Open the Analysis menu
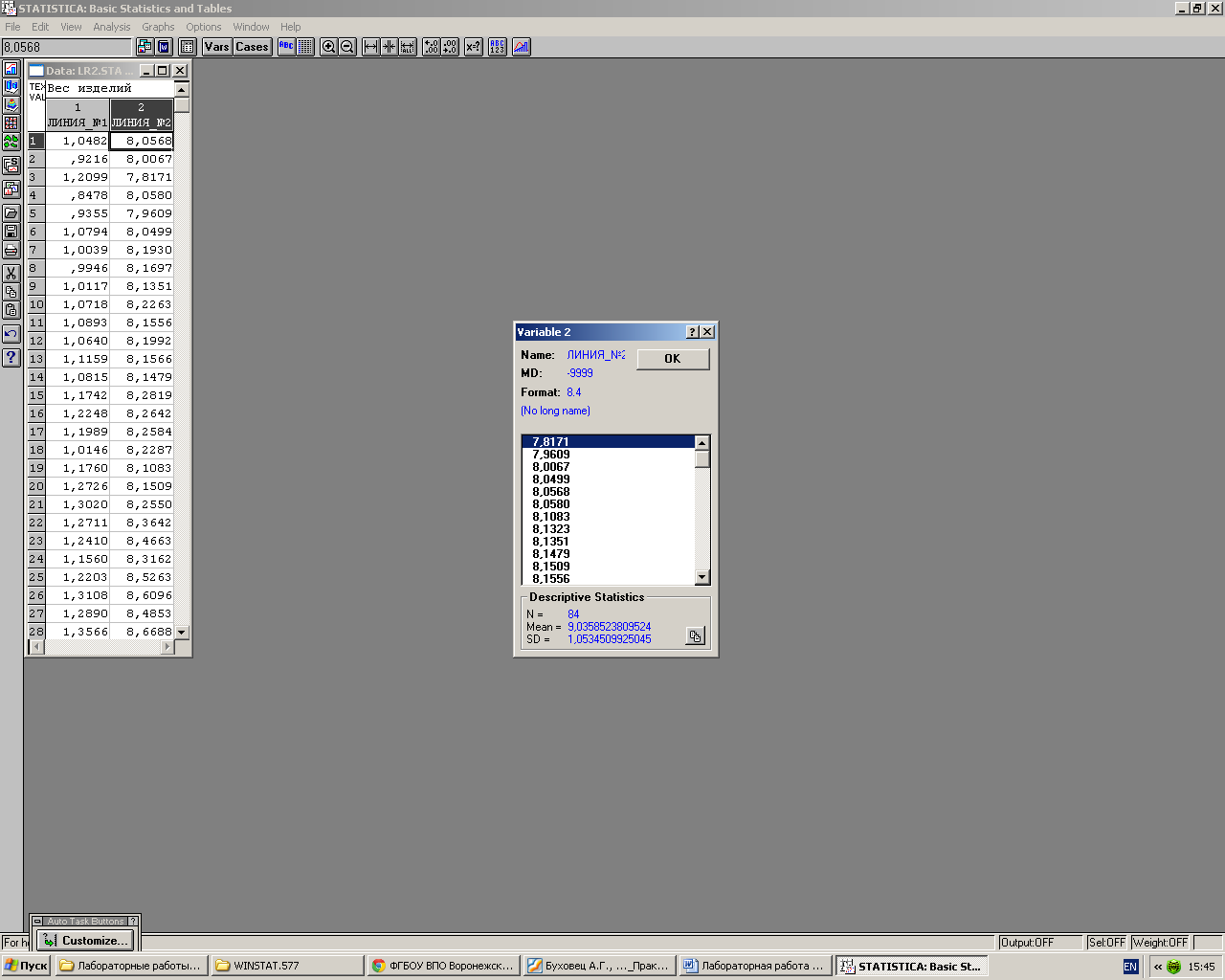This screenshot has height=980, width=1225. pyautogui.click(x=111, y=27)
